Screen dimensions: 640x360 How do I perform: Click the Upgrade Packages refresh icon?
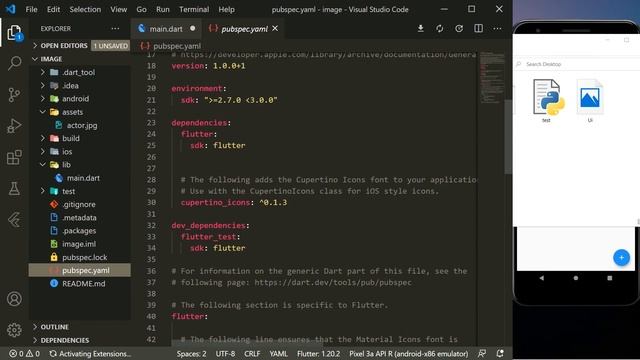pos(440,29)
